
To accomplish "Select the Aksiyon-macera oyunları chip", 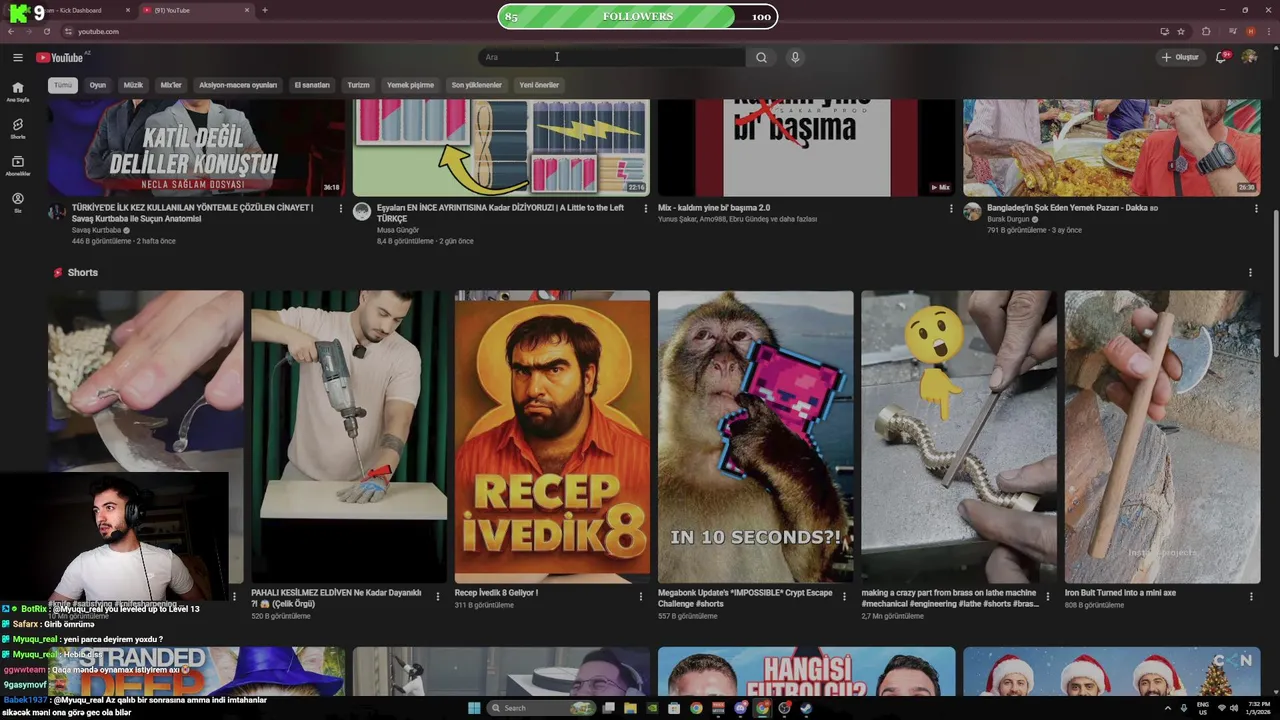I will tap(238, 85).
